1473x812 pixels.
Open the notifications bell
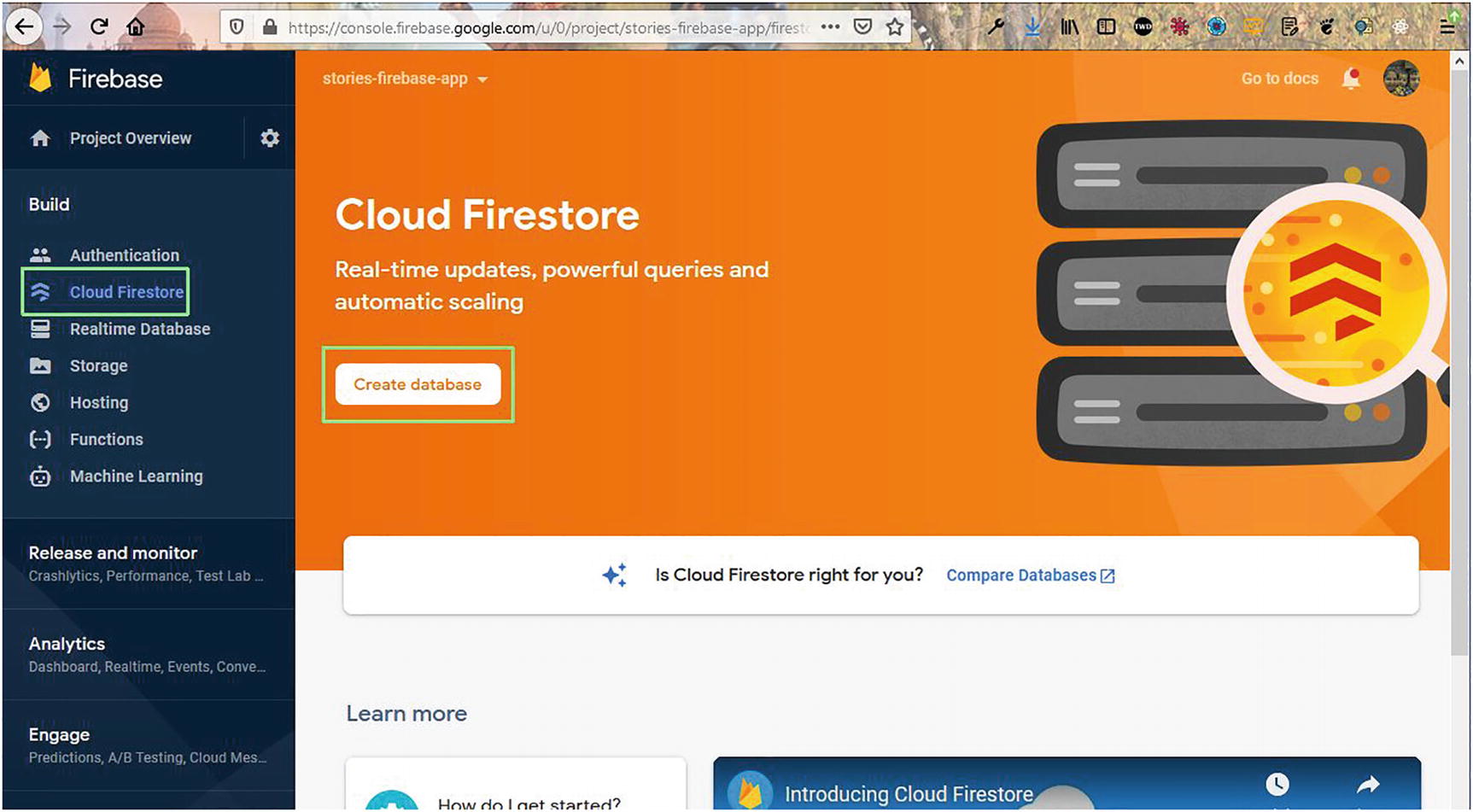pos(1351,79)
